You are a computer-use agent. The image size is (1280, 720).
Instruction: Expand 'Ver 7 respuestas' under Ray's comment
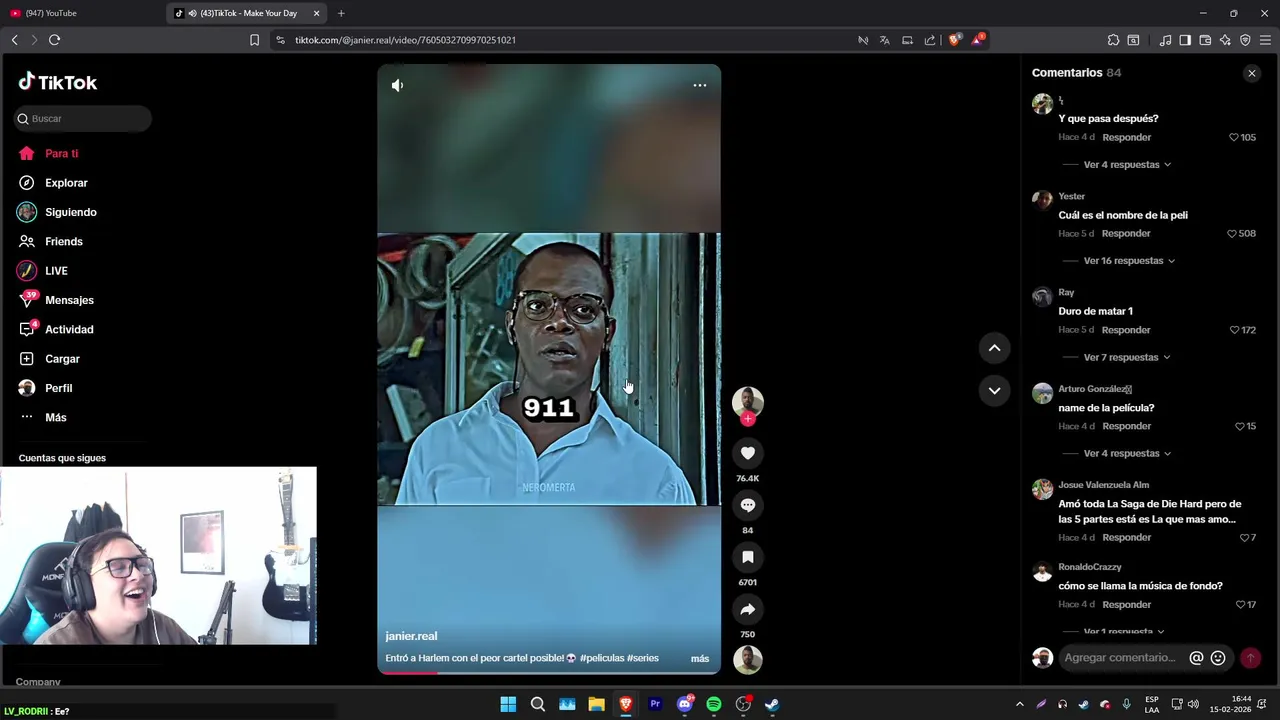(1127, 357)
